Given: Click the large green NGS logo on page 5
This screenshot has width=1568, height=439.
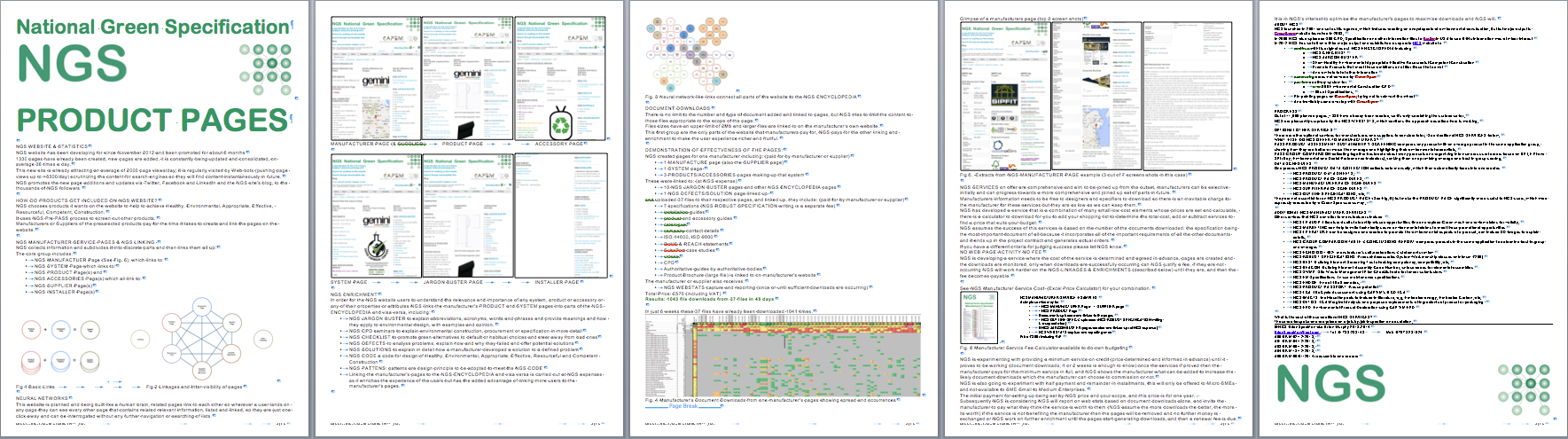Looking at the screenshot, I should [x=1330, y=385].
